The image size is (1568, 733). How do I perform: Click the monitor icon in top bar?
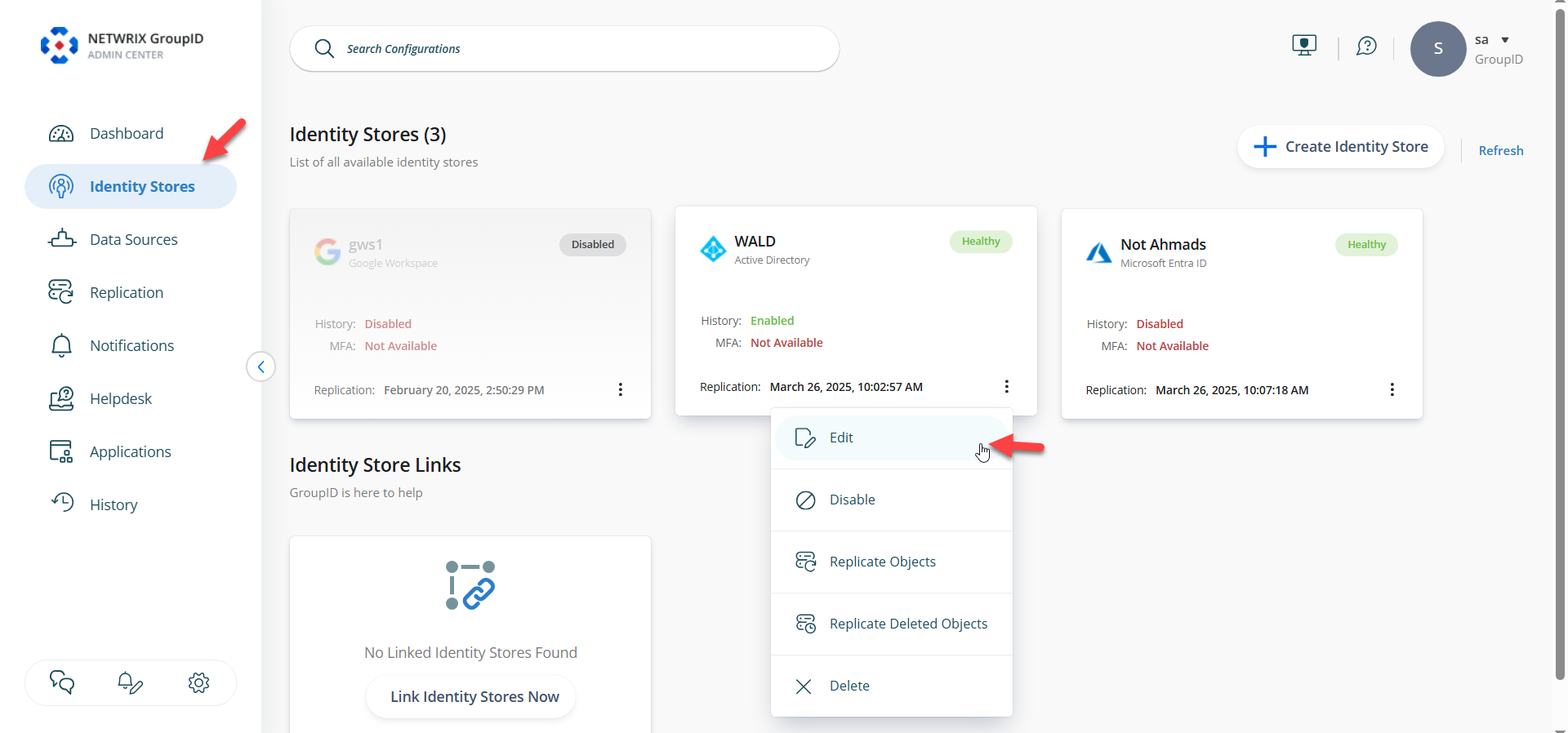pos(1304,46)
